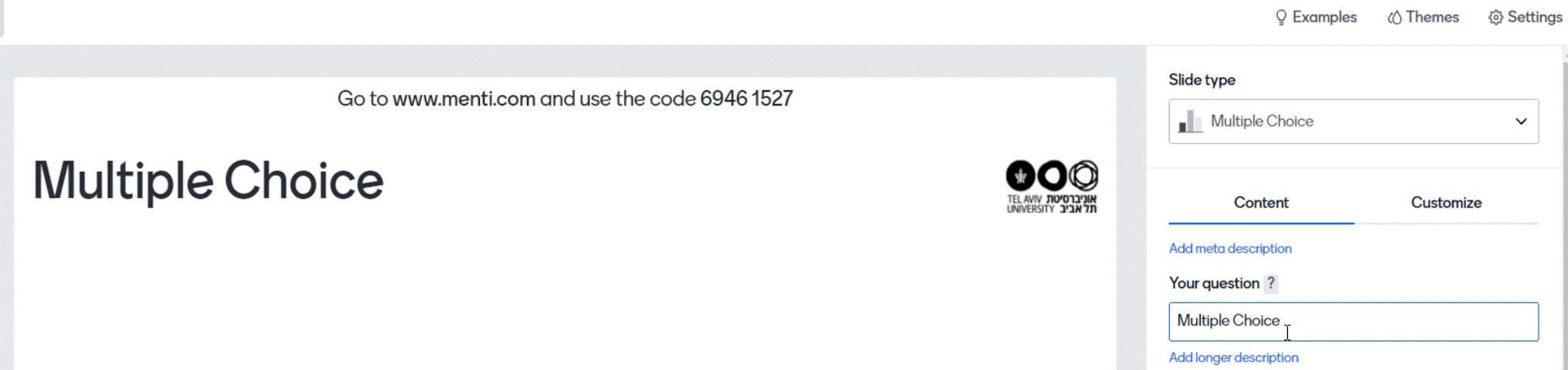Switch to the Customize tab
Viewport: 1568px width, 370px height.
1446,203
